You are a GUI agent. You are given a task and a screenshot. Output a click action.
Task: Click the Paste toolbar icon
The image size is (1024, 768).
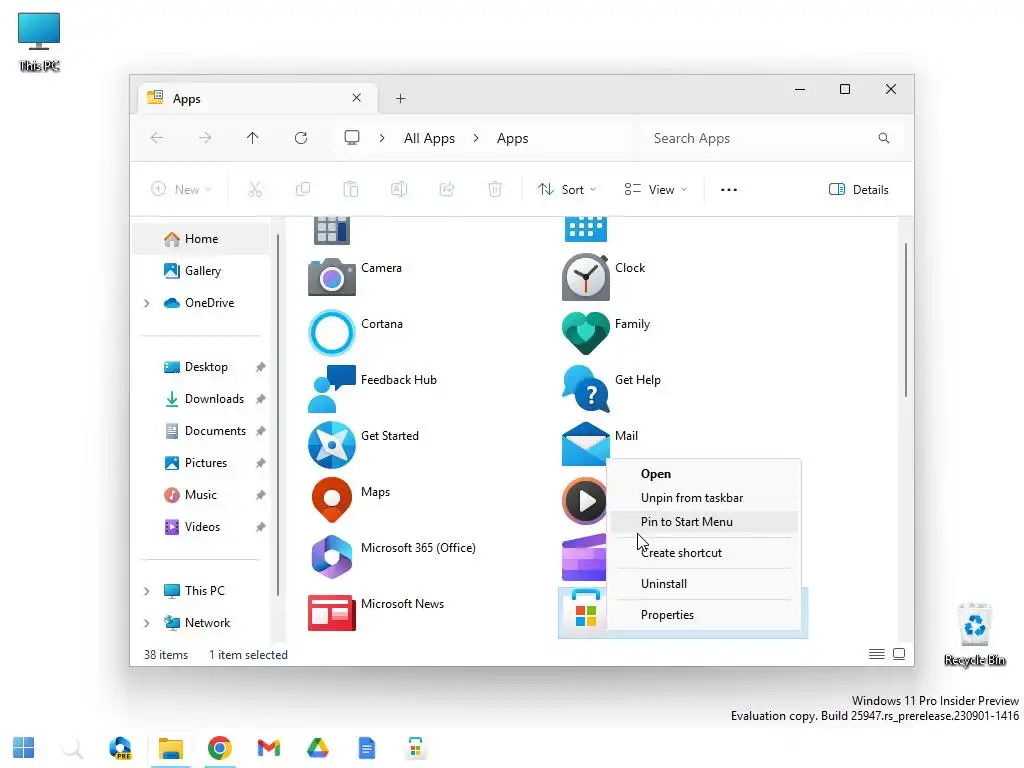pyautogui.click(x=351, y=189)
